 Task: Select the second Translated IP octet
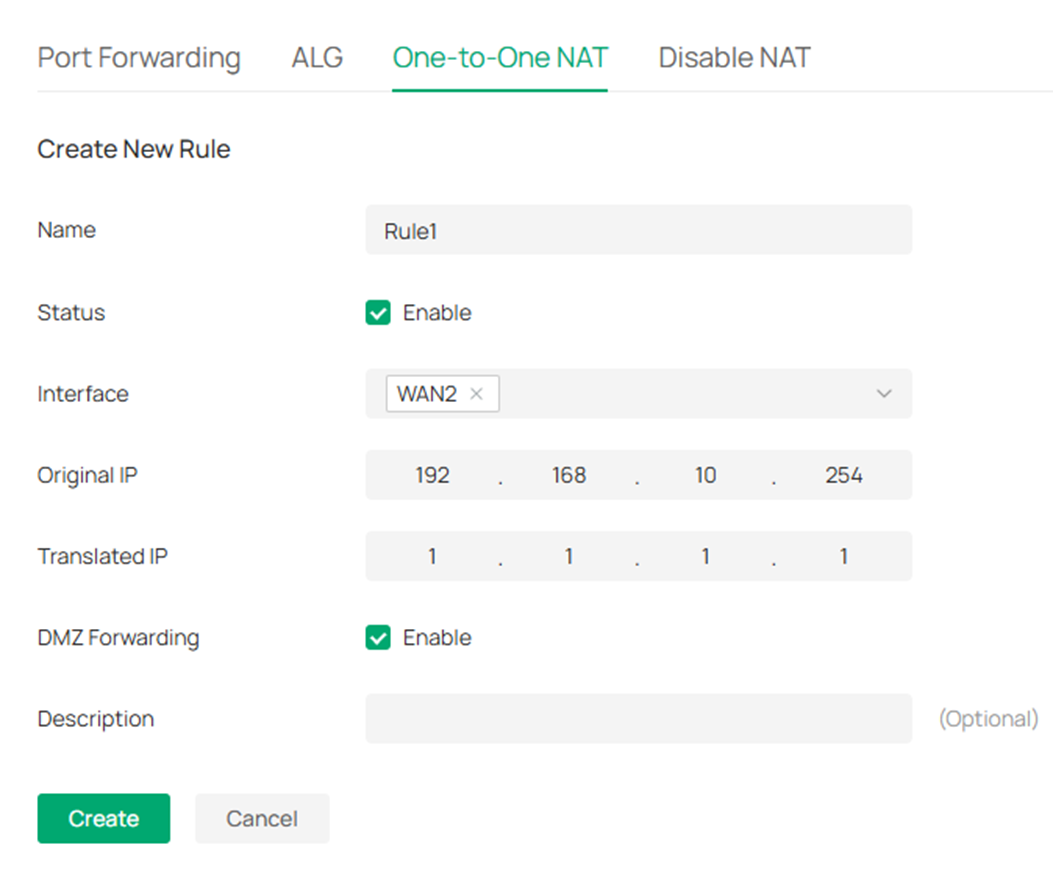tap(569, 556)
